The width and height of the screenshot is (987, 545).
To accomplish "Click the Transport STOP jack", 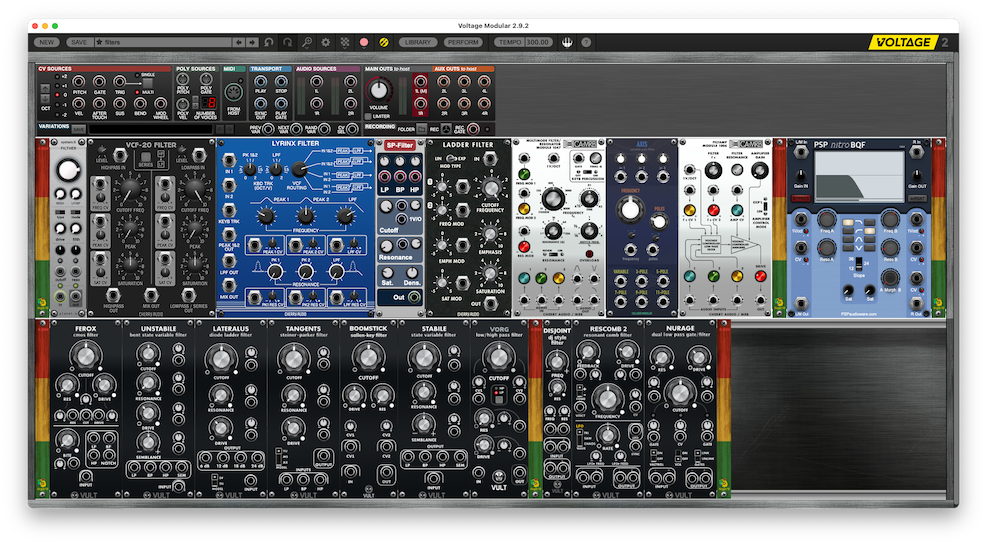I will tap(281, 82).
